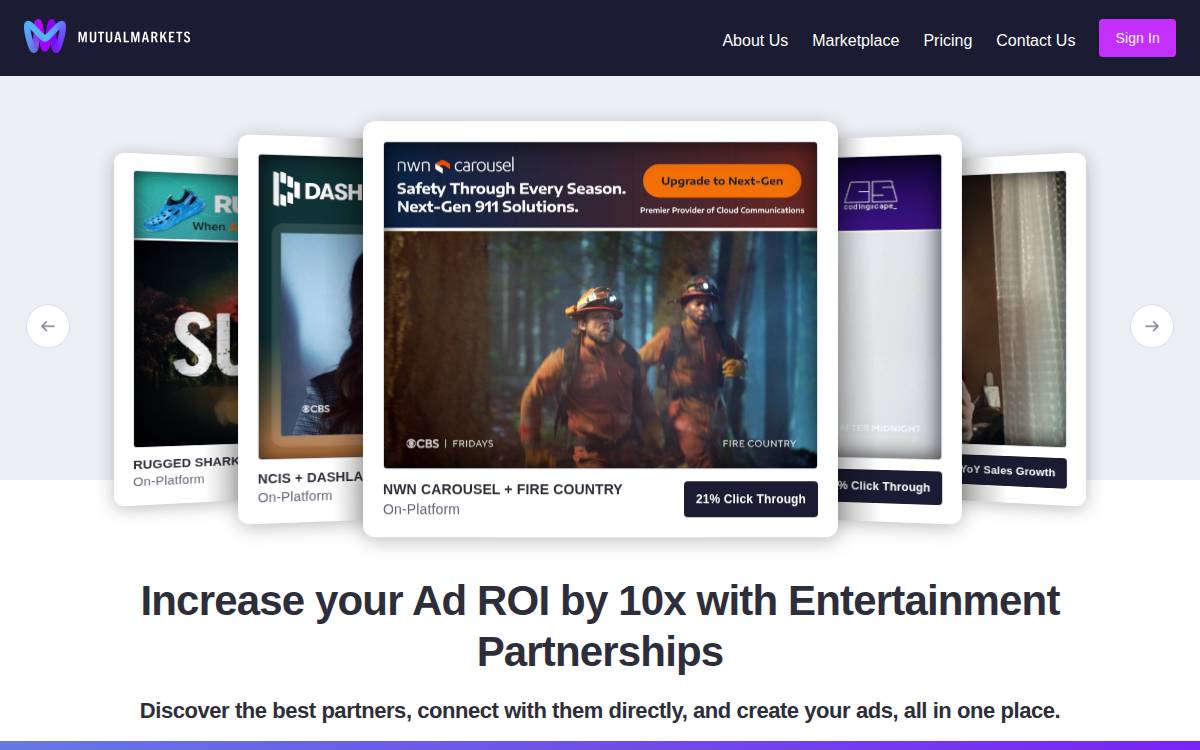Click the MutualMarkets logo icon
The height and width of the screenshot is (750, 1200).
tap(45, 37)
